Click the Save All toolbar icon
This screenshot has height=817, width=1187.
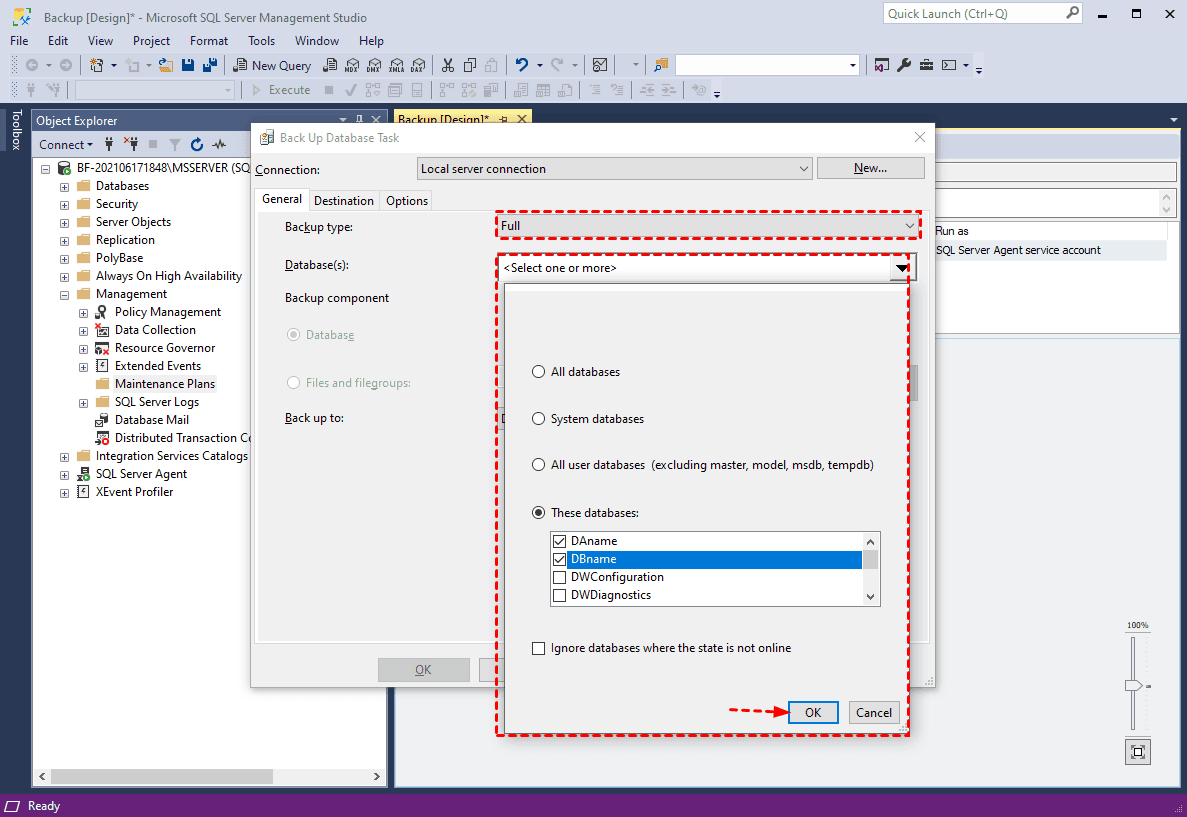click(210, 65)
